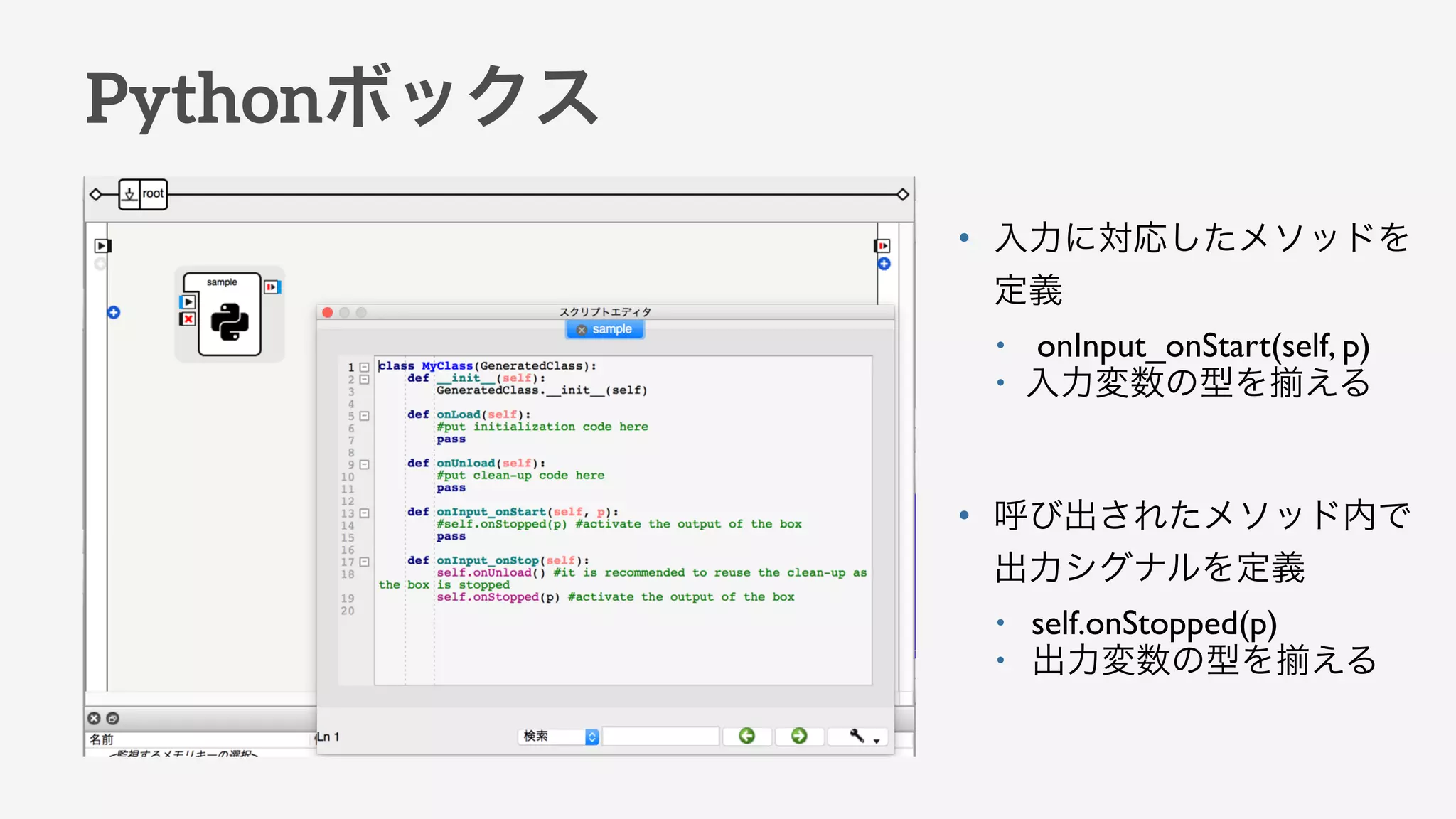This screenshot has height=819, width=1456.
Task: Click the diagram onStopped output on right edge
Action: tap(883, 246)
